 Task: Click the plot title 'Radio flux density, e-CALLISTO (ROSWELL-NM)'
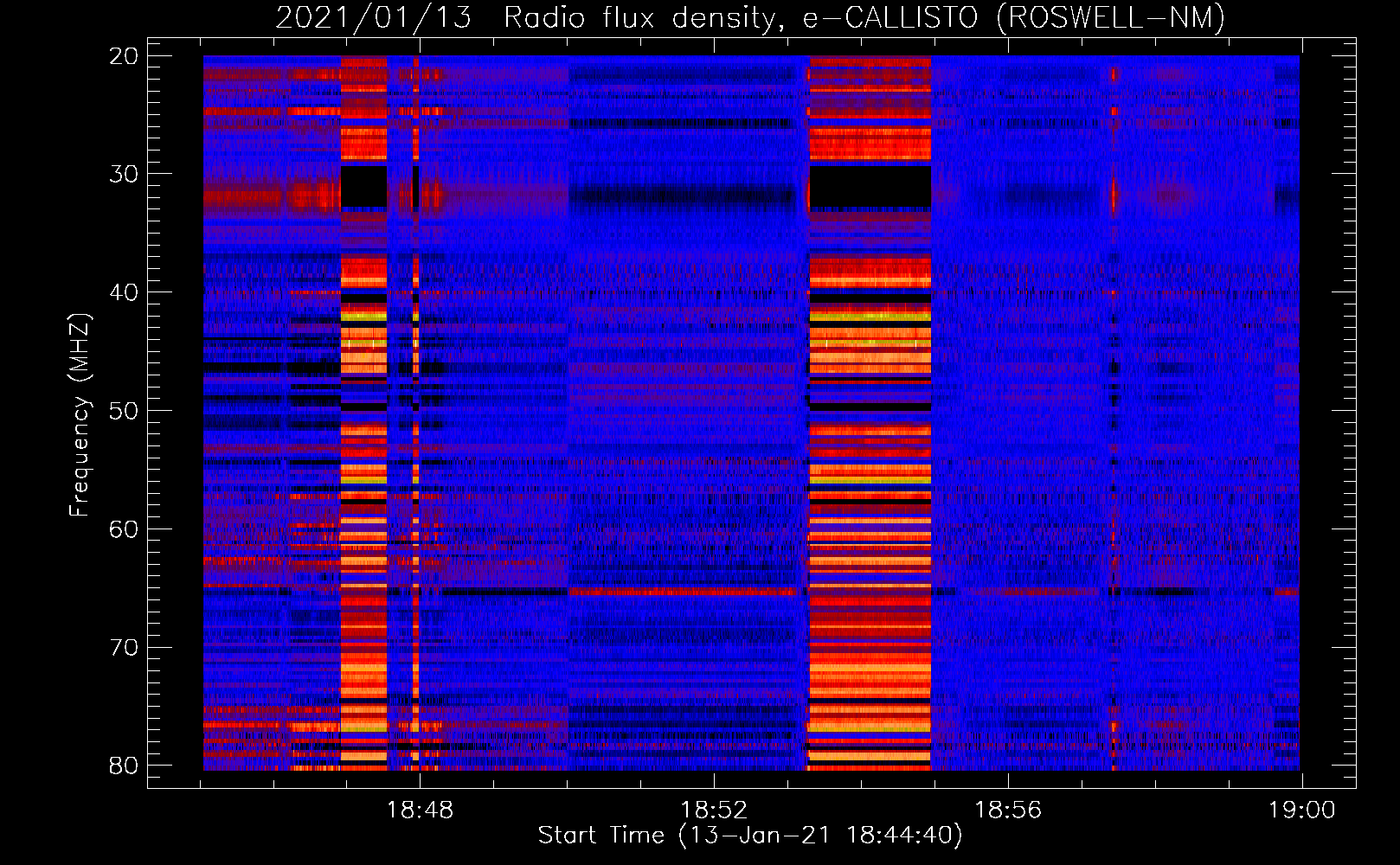[864, 18]
